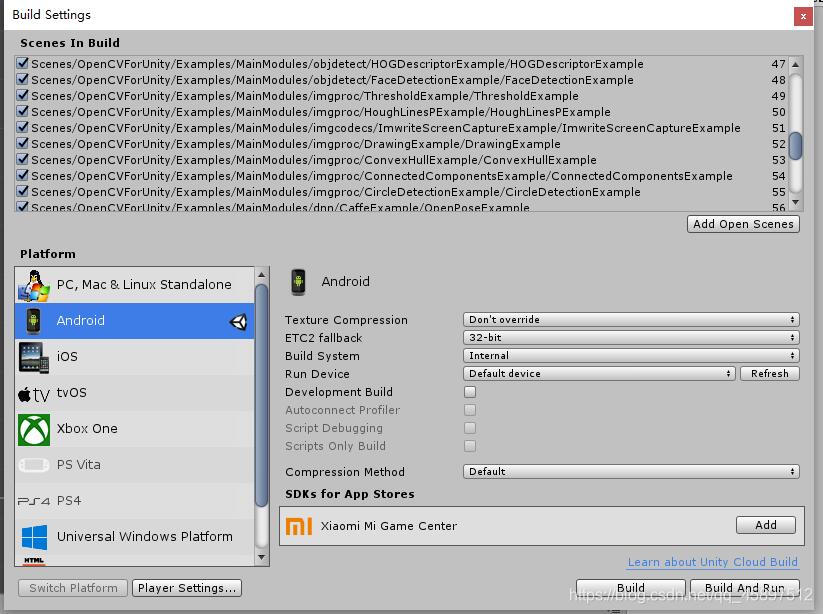Click the PC, Mac & Linux Standalone icon
823x614 pixels.
click(34, 285)
